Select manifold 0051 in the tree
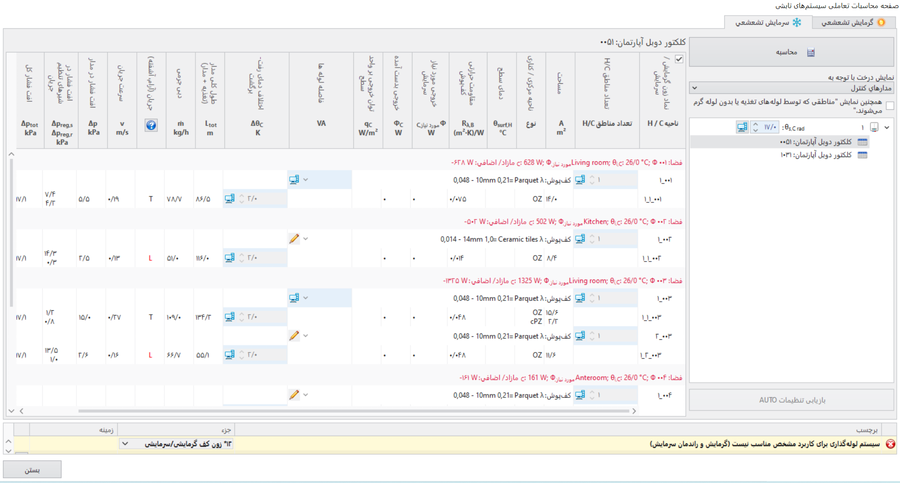This screenshot has height=483, width=900. pos(815,142)
